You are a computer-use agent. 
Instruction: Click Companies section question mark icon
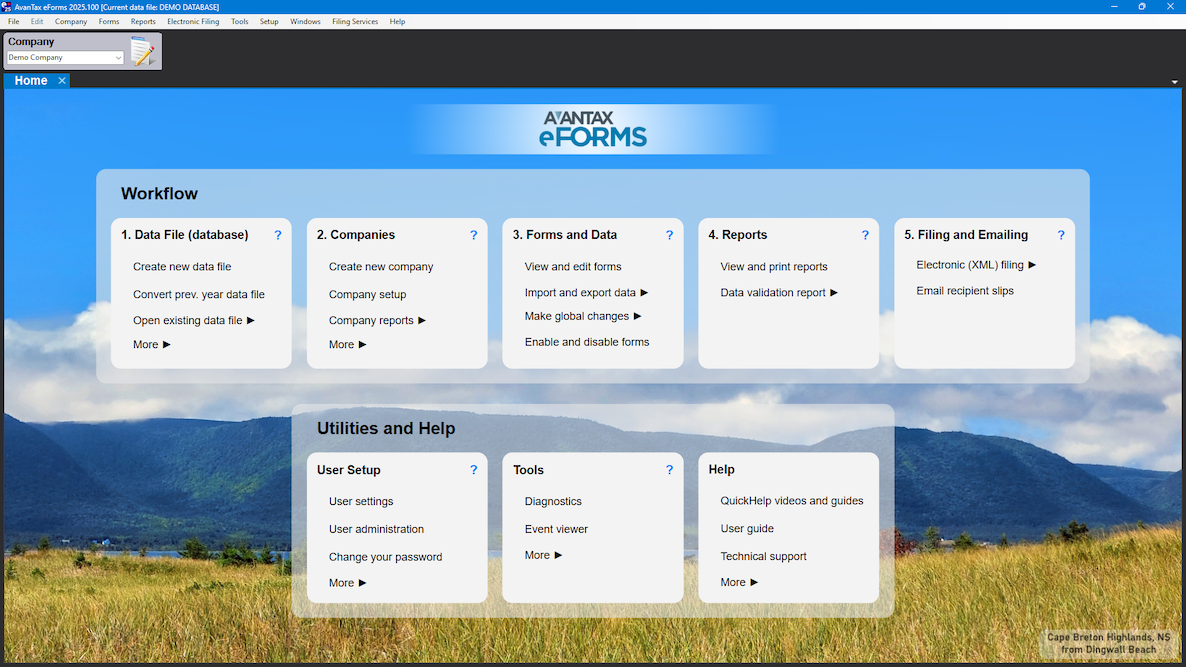pyautogui.click(x=474, y=236)
